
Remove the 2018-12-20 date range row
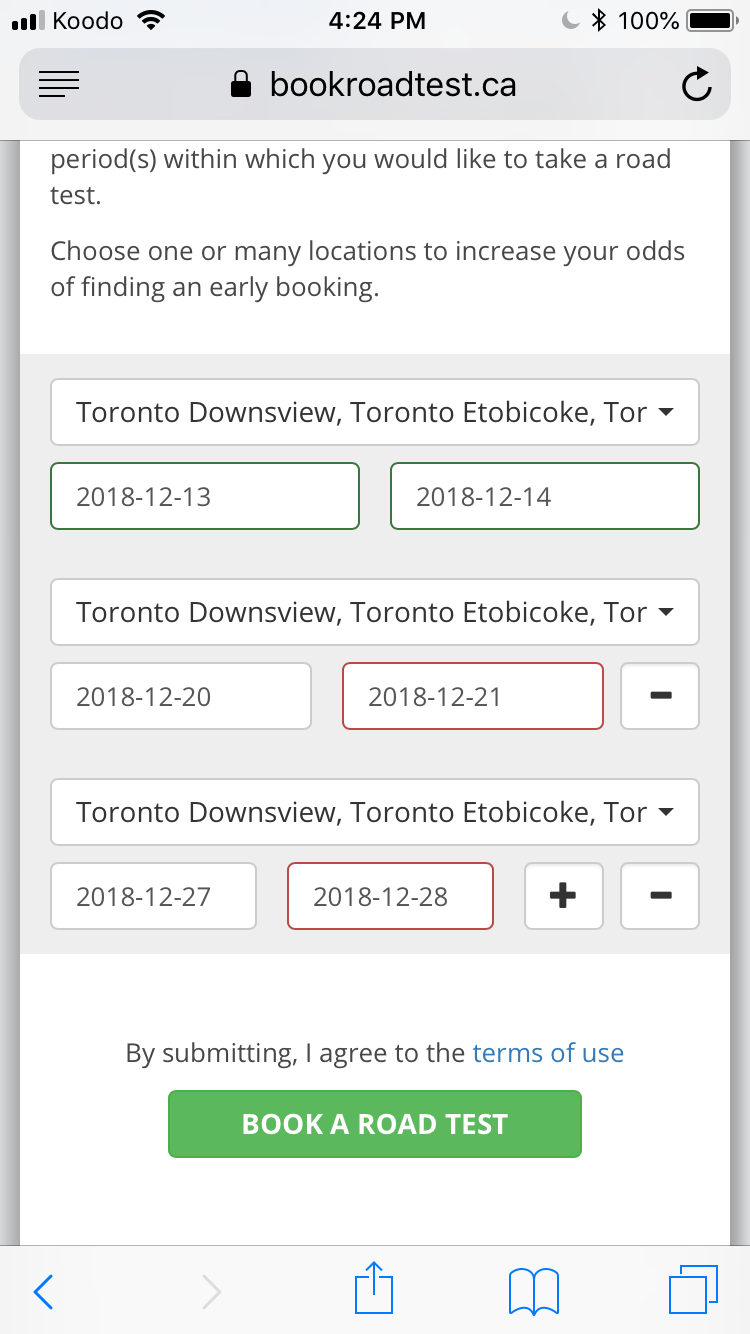[x=660, y=696]
